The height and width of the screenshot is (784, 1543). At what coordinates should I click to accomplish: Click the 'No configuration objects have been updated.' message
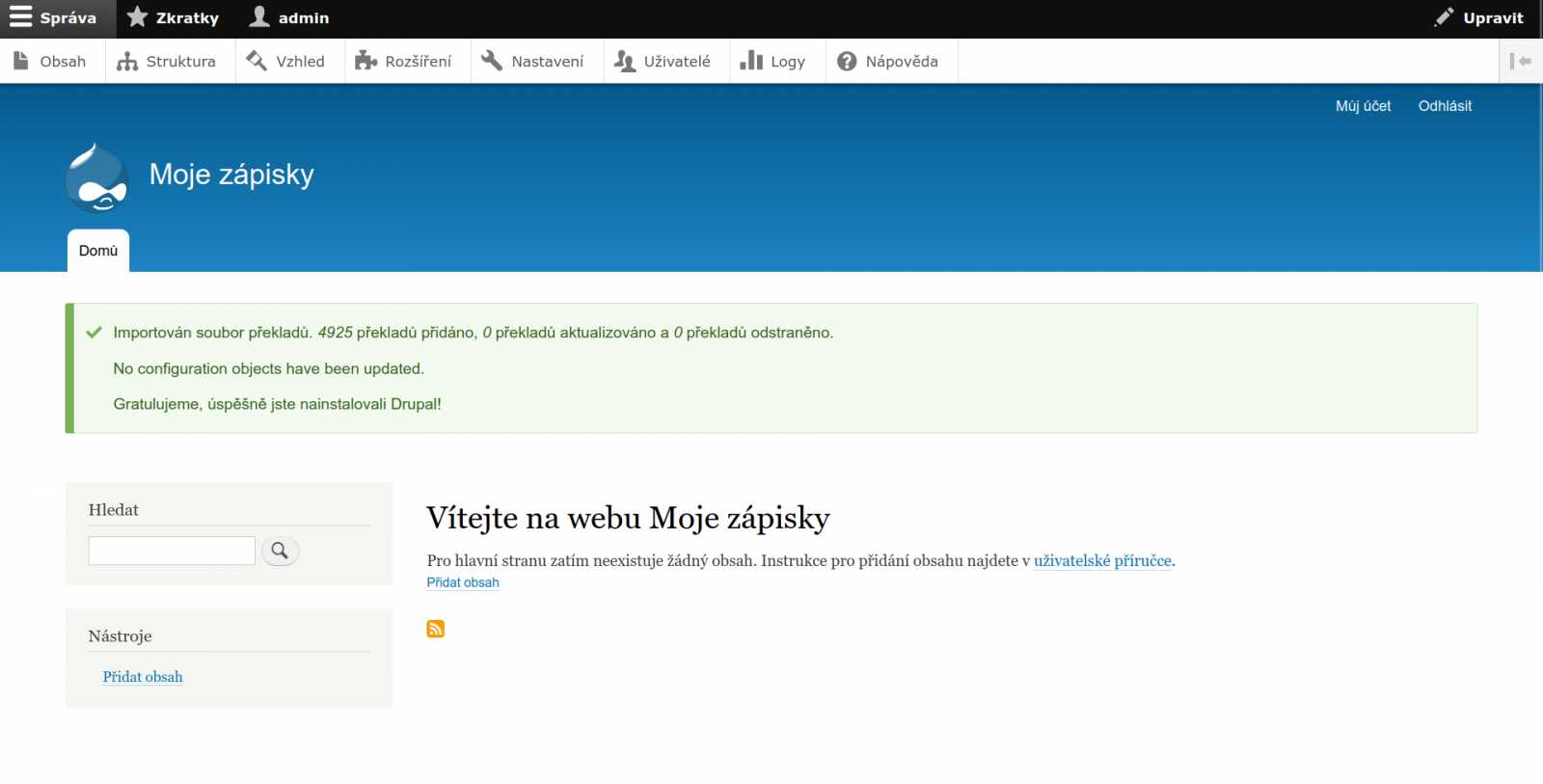[x=269, y=368]
